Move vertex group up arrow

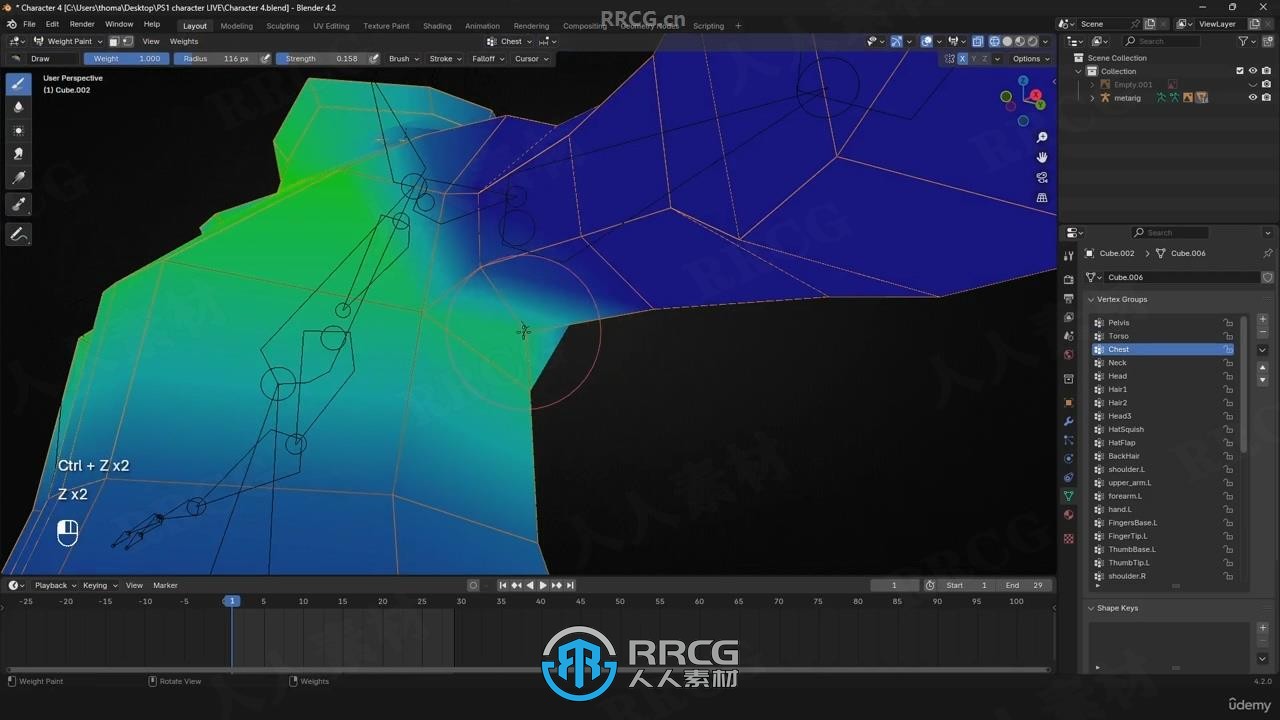(x=1262, y=368)
